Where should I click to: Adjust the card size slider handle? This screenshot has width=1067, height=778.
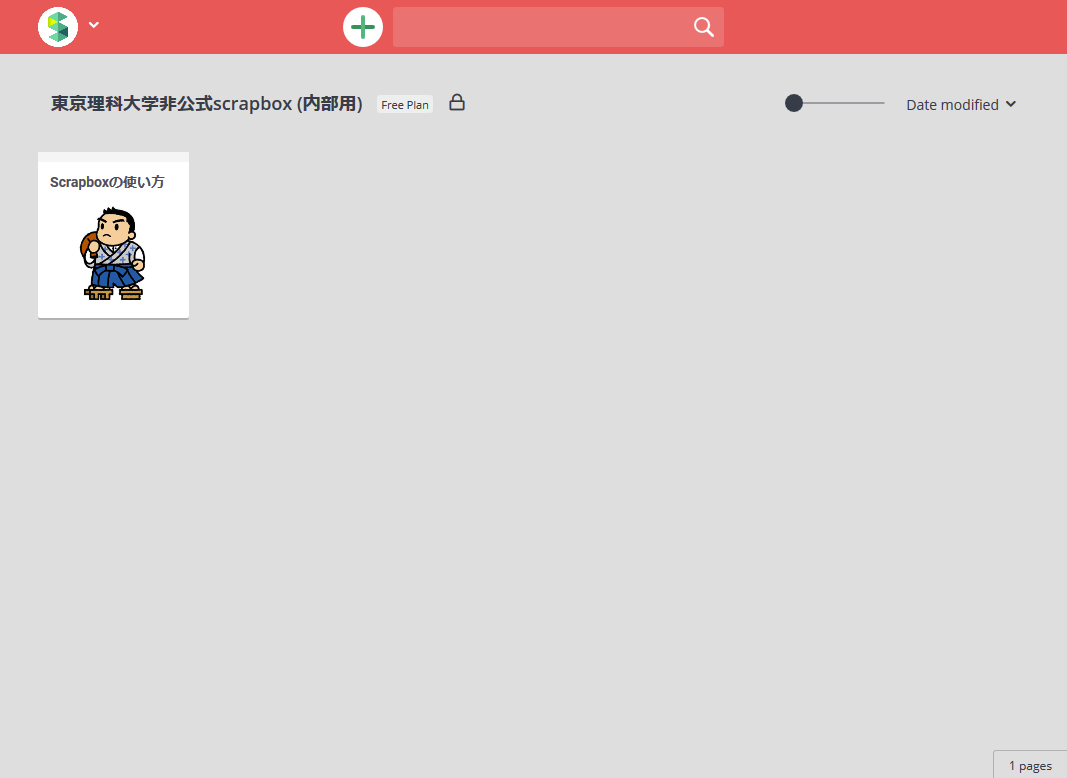click(x=793, y=103)
